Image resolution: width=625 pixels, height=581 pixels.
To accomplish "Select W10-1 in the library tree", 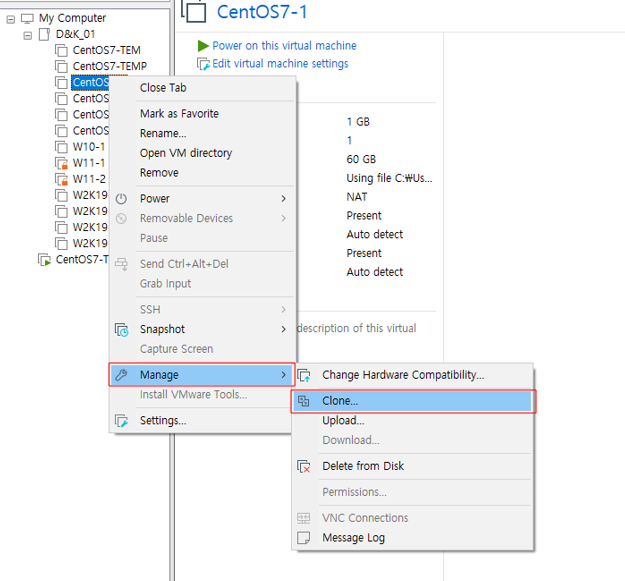I will coord(89,147).
